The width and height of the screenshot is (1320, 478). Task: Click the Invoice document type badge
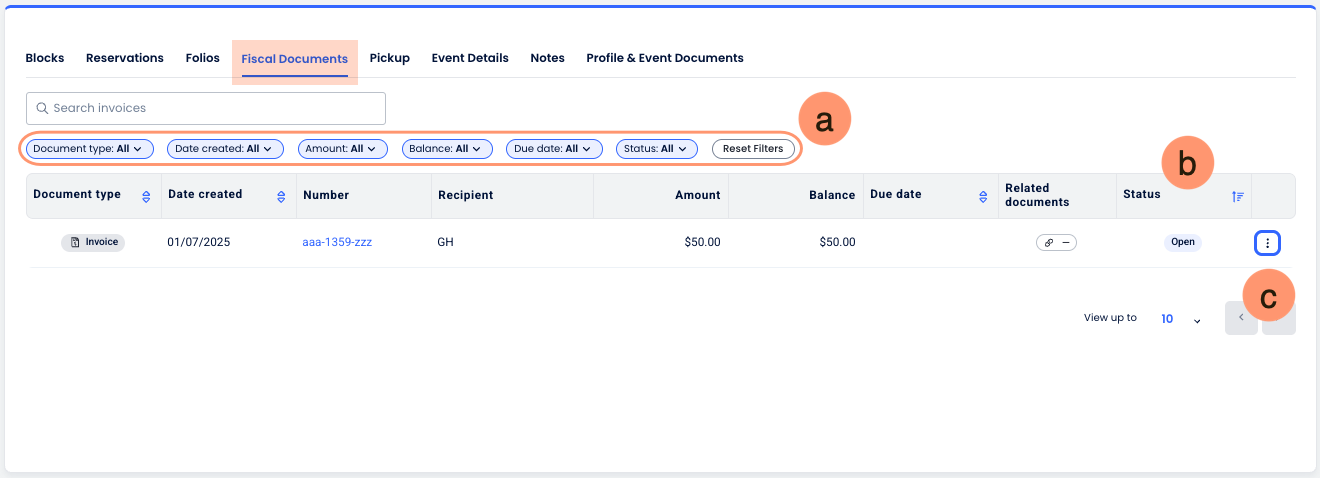93,242
